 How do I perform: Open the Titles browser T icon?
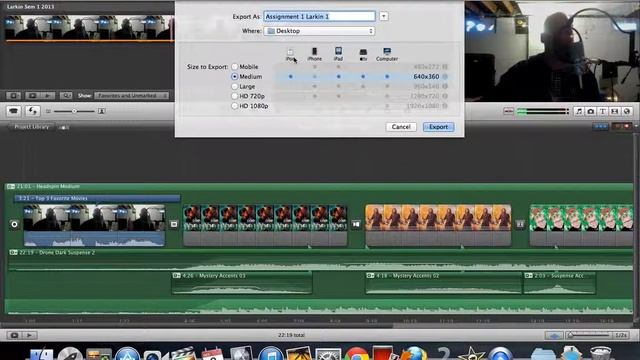(602, 111)
